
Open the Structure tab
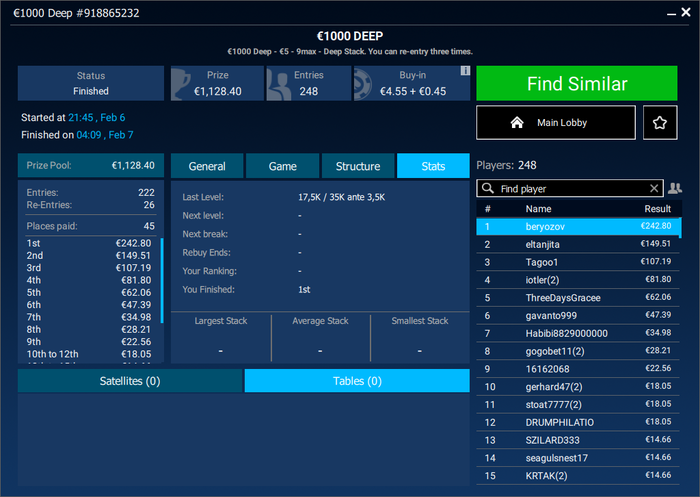pos(358,166)
